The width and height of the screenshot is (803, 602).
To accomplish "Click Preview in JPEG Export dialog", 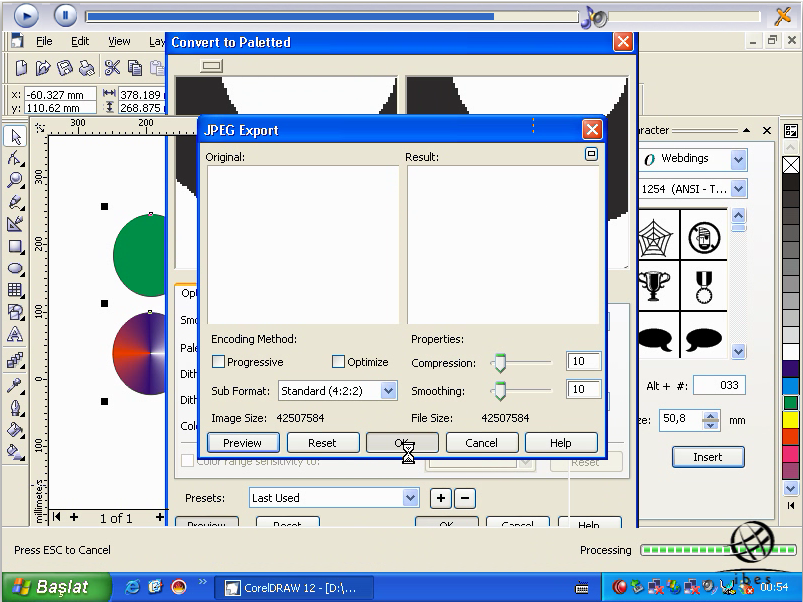I will (243, 443).
